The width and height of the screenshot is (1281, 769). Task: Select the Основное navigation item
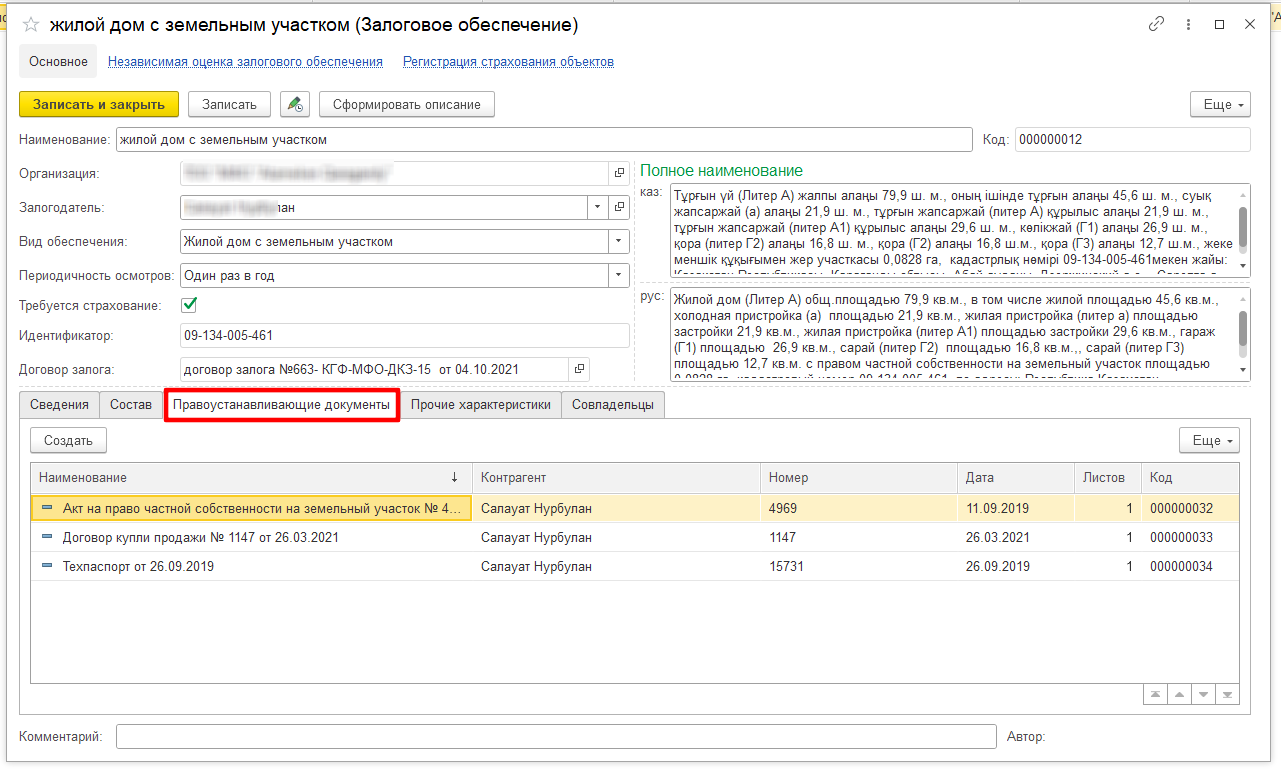pyautogui.click(x=58, y=61)
